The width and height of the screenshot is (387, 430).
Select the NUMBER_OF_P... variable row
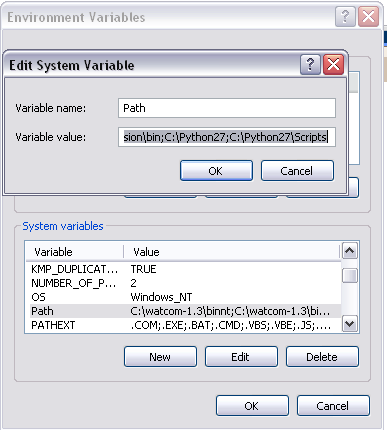(x=184, y=283)
